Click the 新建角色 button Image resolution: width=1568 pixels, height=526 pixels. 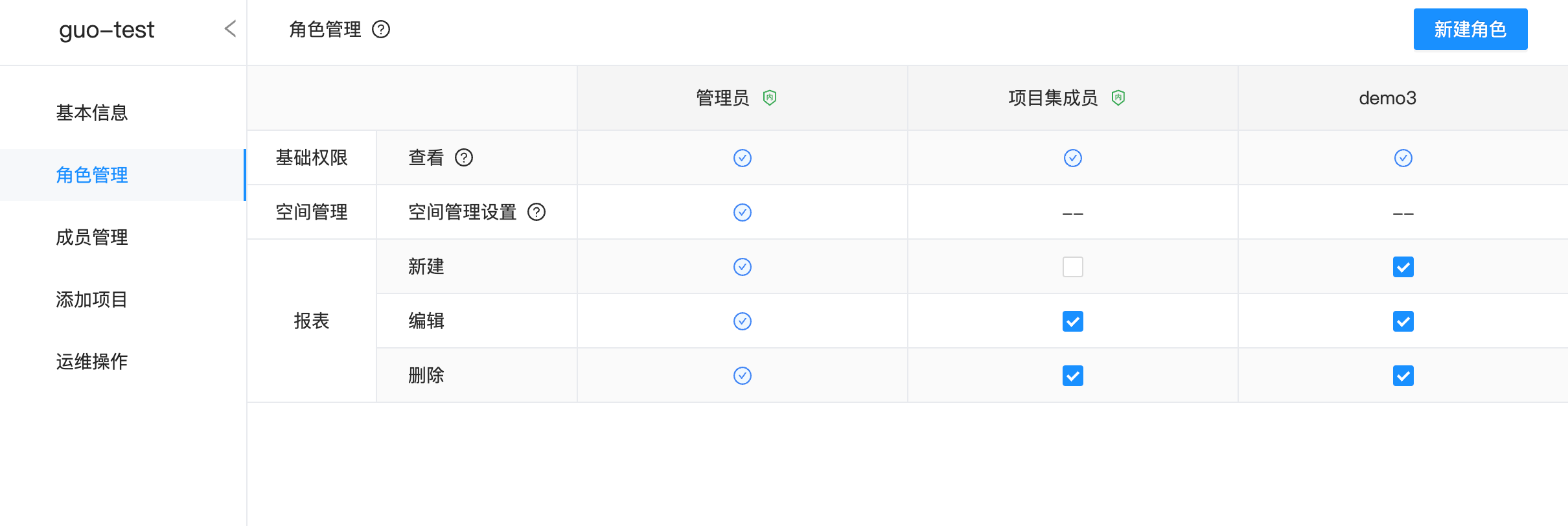pos(1470,29)
